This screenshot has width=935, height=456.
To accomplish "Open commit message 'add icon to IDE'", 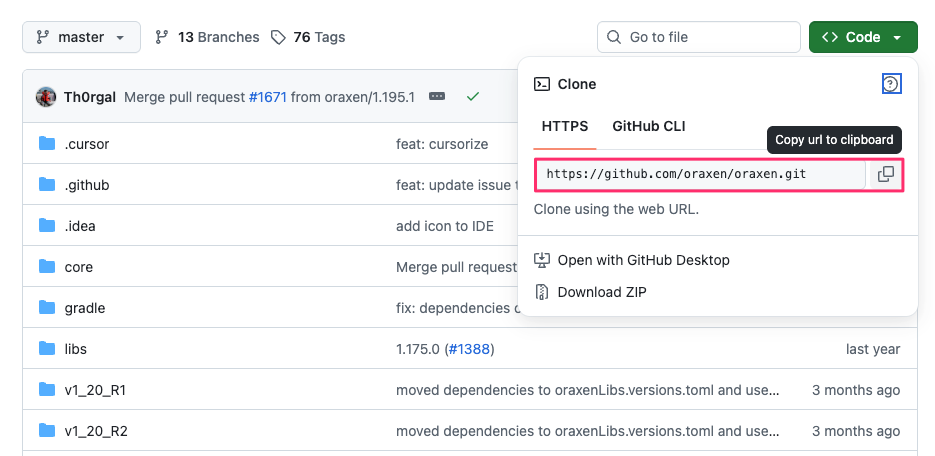I will [445, 227].
